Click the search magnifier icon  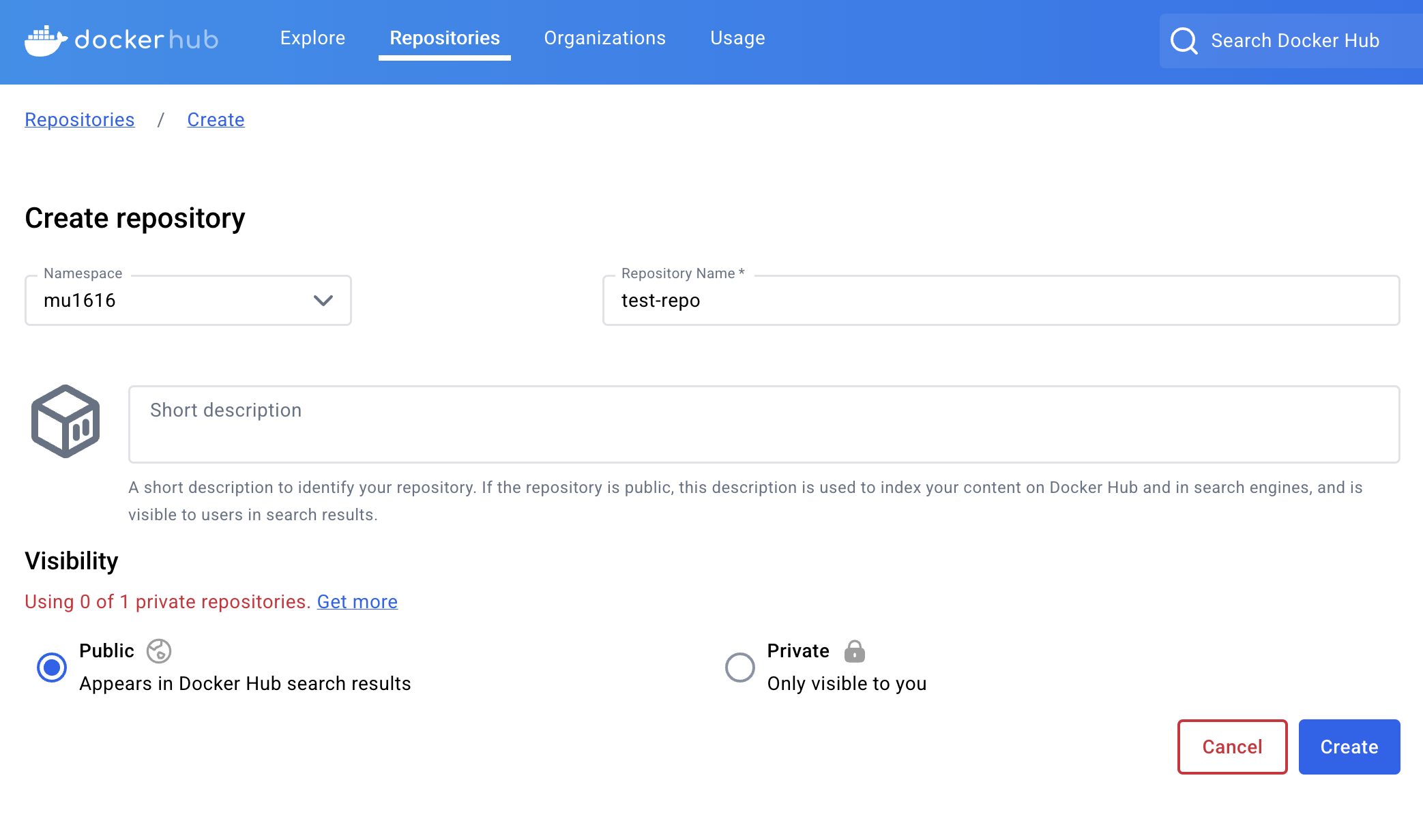click(1184, 41)
